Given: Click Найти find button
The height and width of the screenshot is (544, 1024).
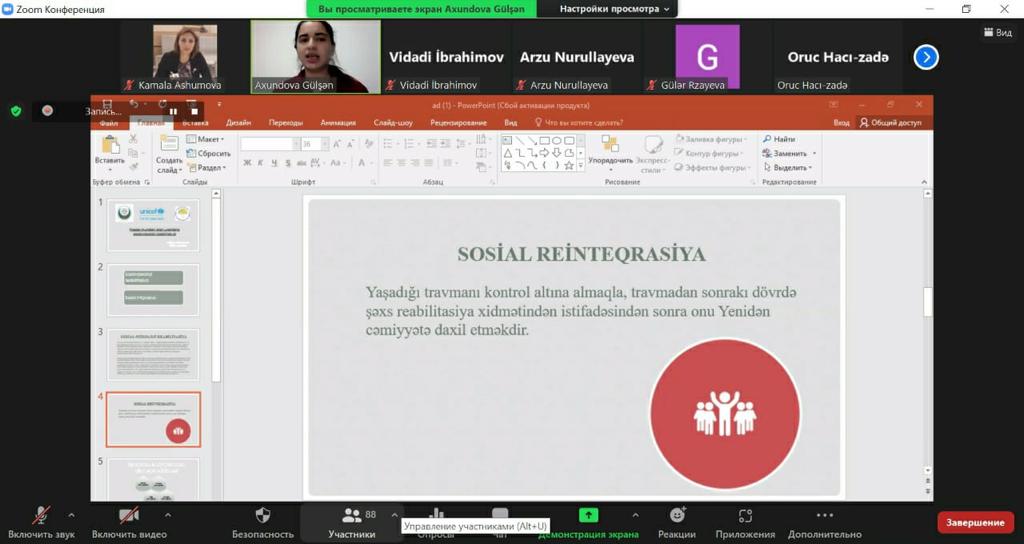Looking at the screenshot, I should (779, 139).
